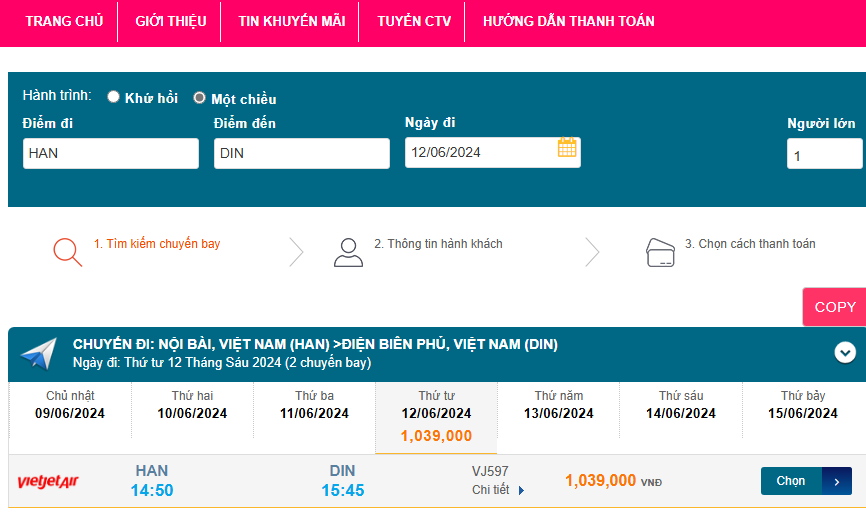866x523 pixels.
Task: Click the paper plane flight icon
Action: tap(38, 354)
